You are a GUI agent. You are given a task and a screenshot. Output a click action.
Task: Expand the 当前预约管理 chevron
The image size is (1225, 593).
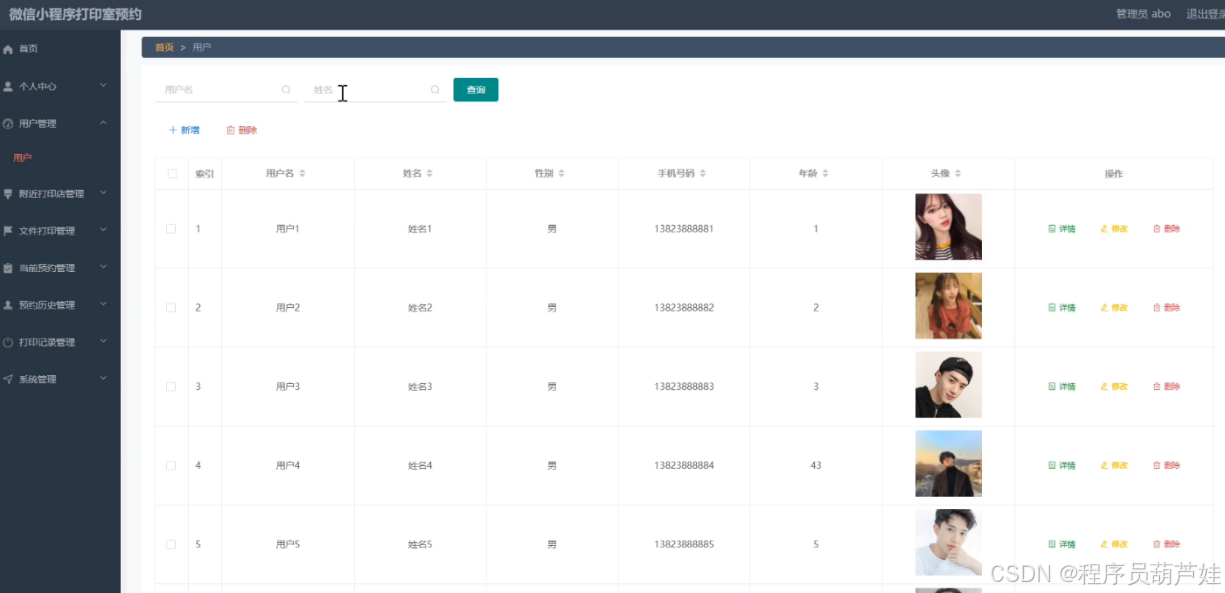[x=103, y=267]
